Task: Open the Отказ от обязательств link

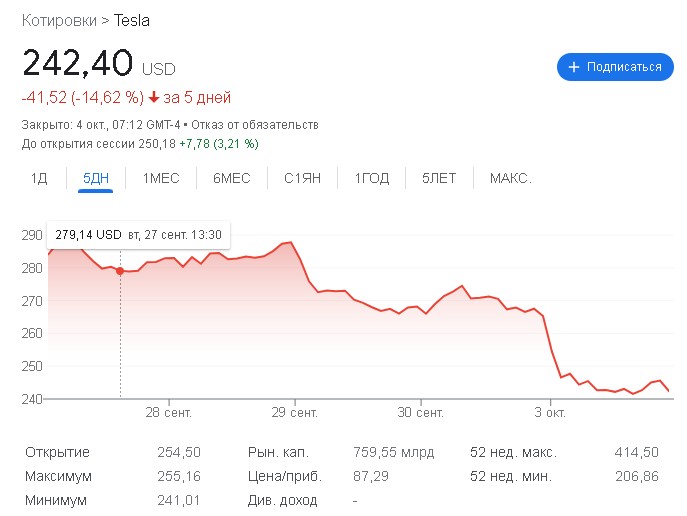Action: 271,125
